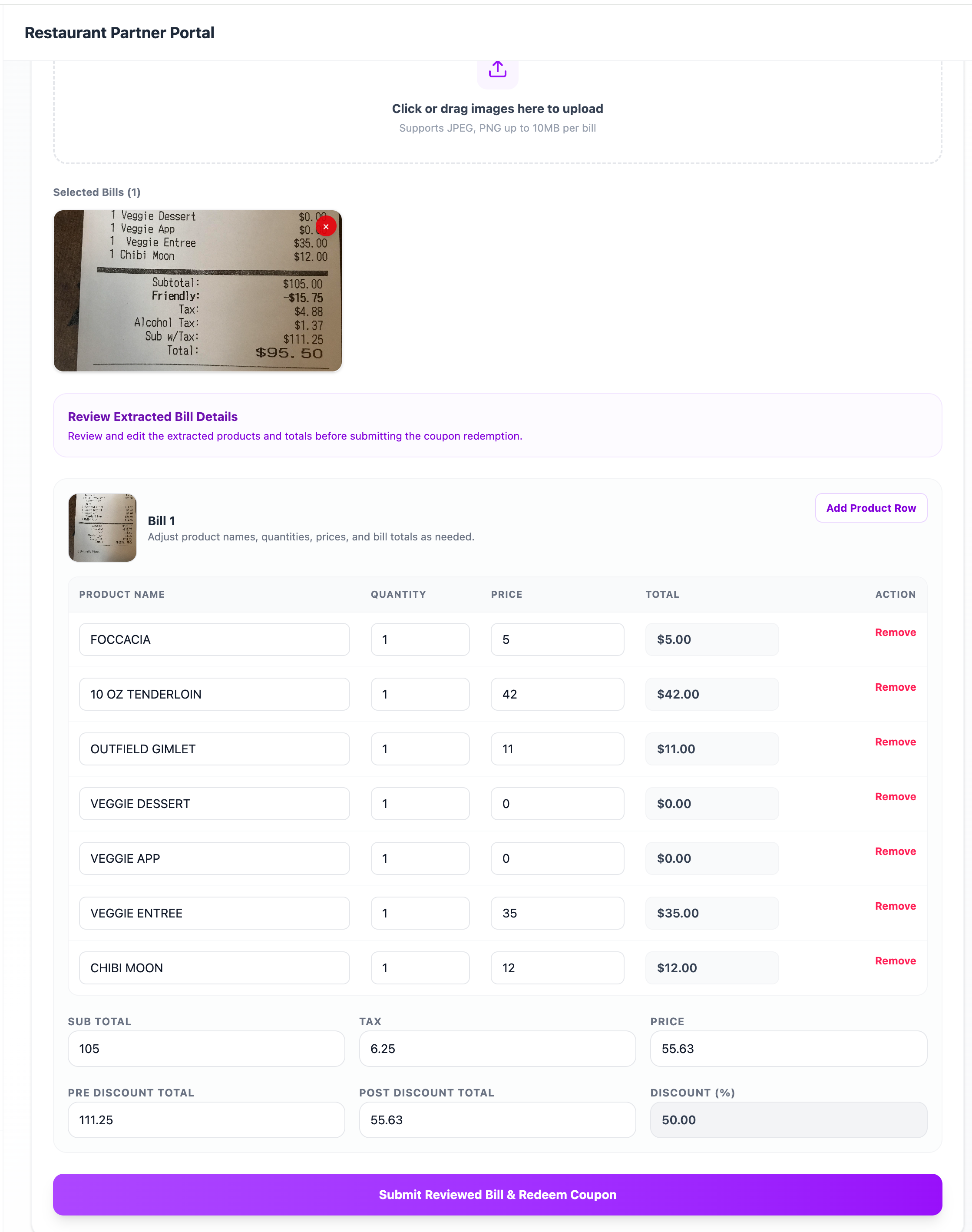Focus the OUTFIELD GIMLET quantity field
The width and height of the screenshot is (972, 1232).
click(x=420, y=749)
